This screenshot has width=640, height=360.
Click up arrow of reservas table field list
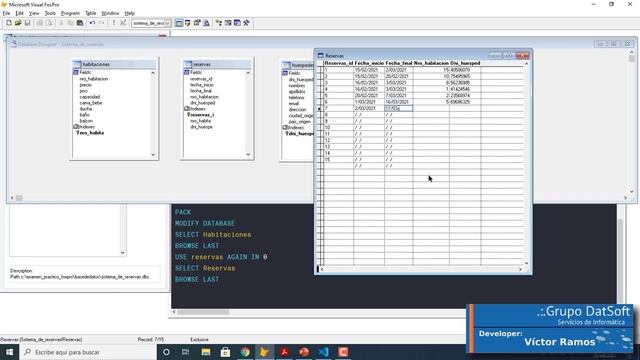pos(248,73)
